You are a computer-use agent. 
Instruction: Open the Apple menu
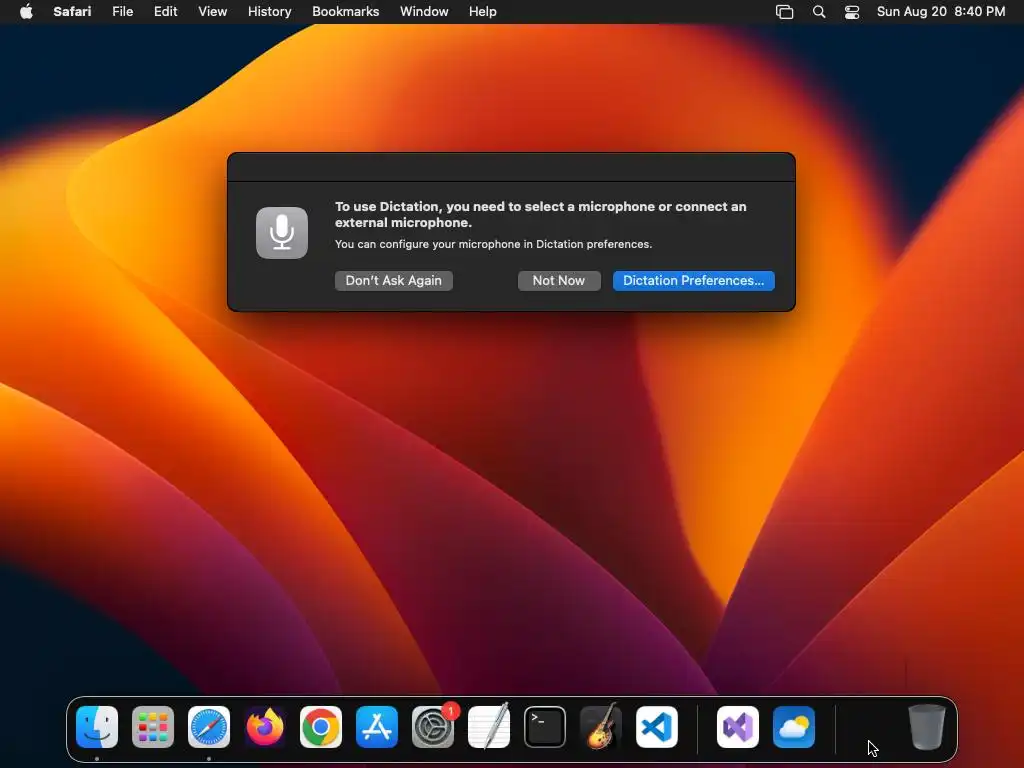pos(26,12)
